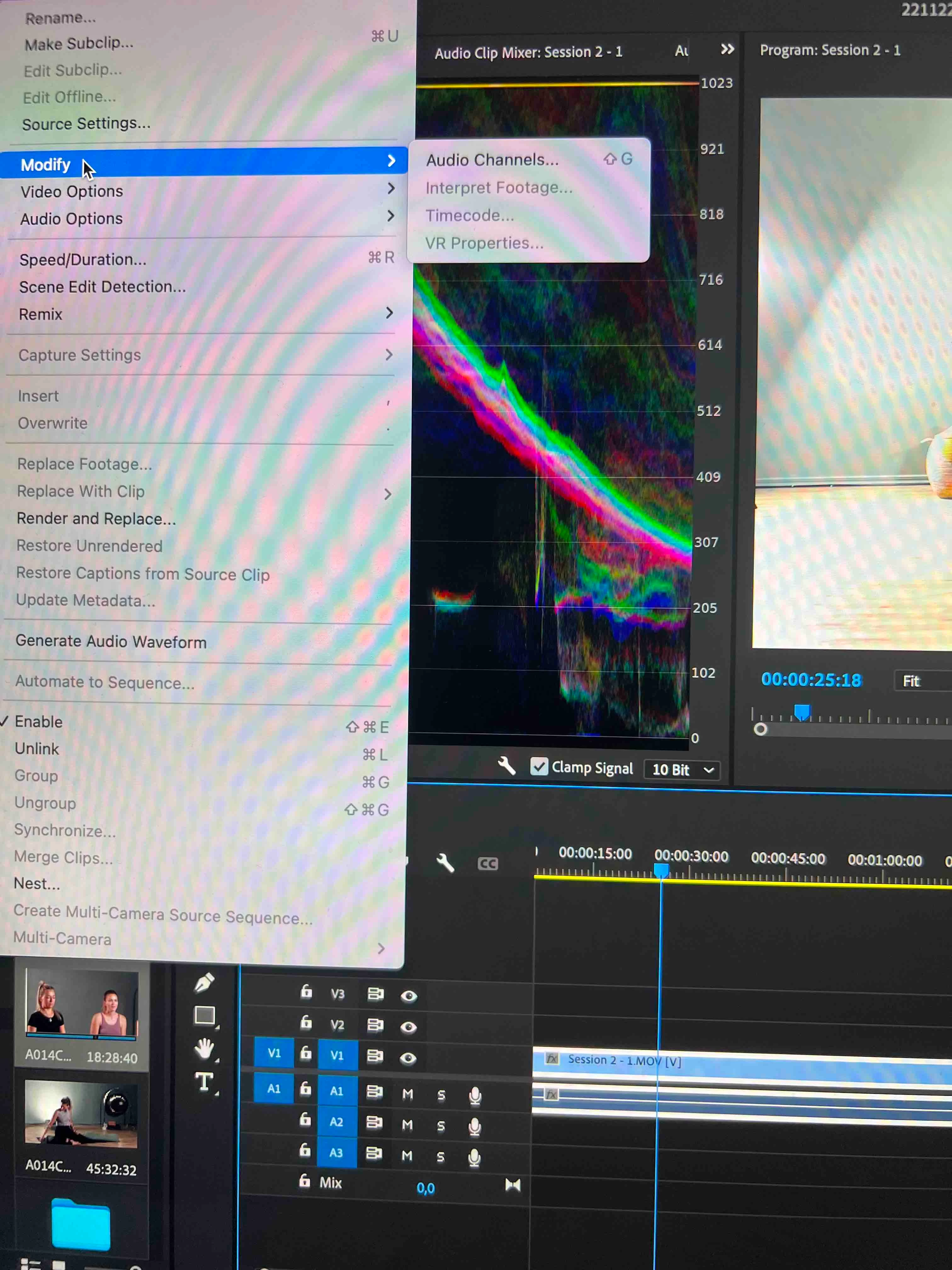Click Nest in the context menu
This screenshot has width=952, height=1270.
(x=37, y=884)
